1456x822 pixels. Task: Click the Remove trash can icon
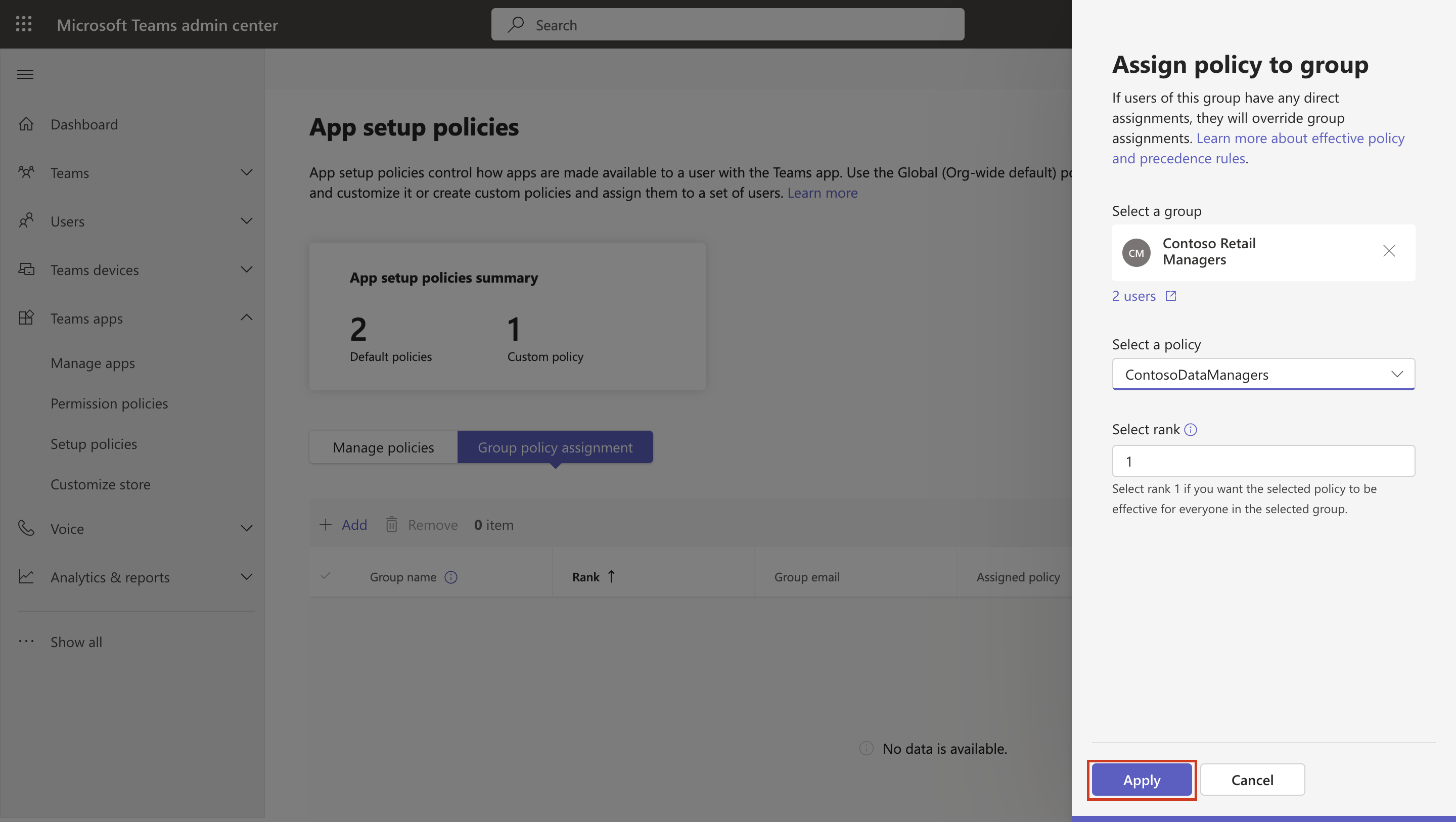[392, 525]
